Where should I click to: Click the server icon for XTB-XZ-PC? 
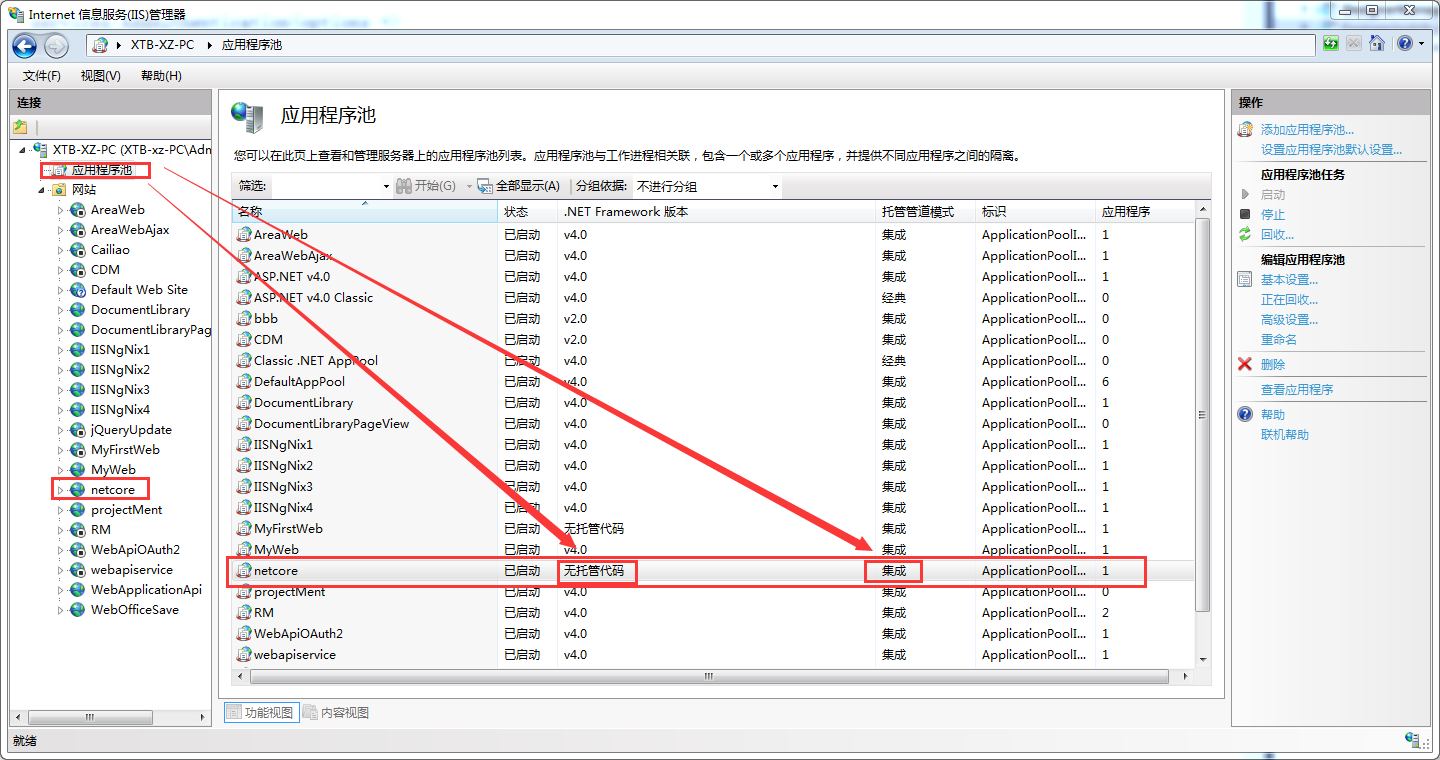(41, 150)
